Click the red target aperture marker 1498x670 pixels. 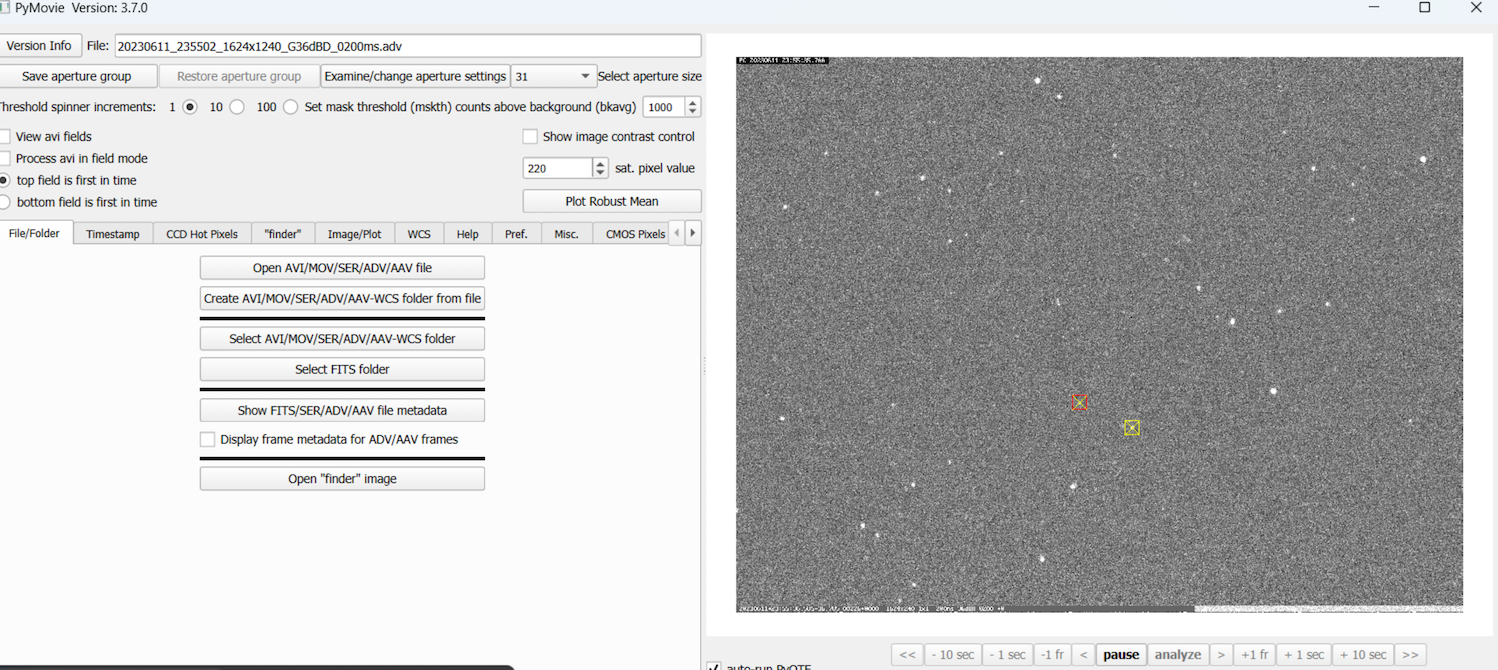point(1079,402)
